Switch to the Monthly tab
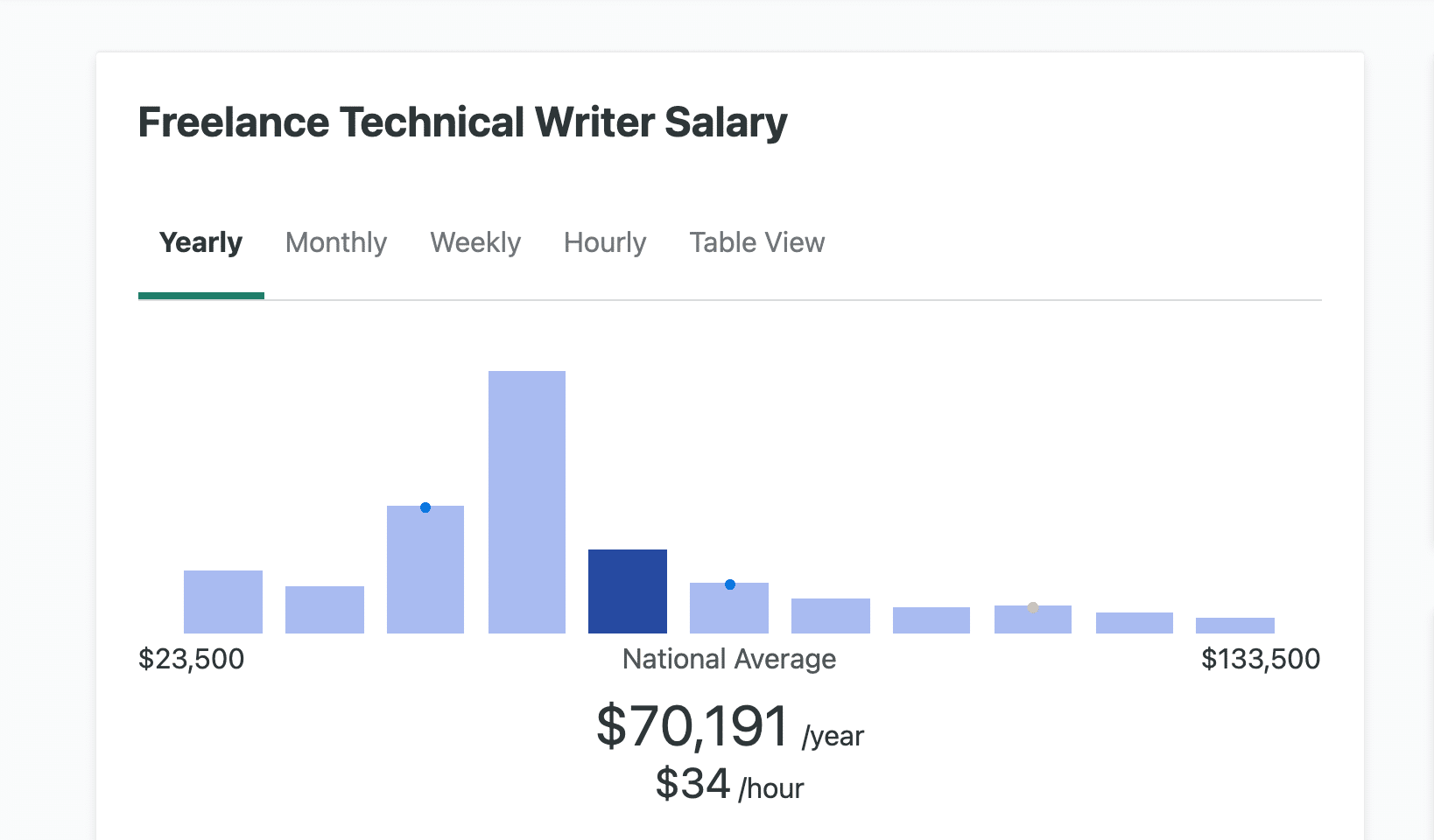The width and height of the screenshot is (1434, 840). pos(335,242)
